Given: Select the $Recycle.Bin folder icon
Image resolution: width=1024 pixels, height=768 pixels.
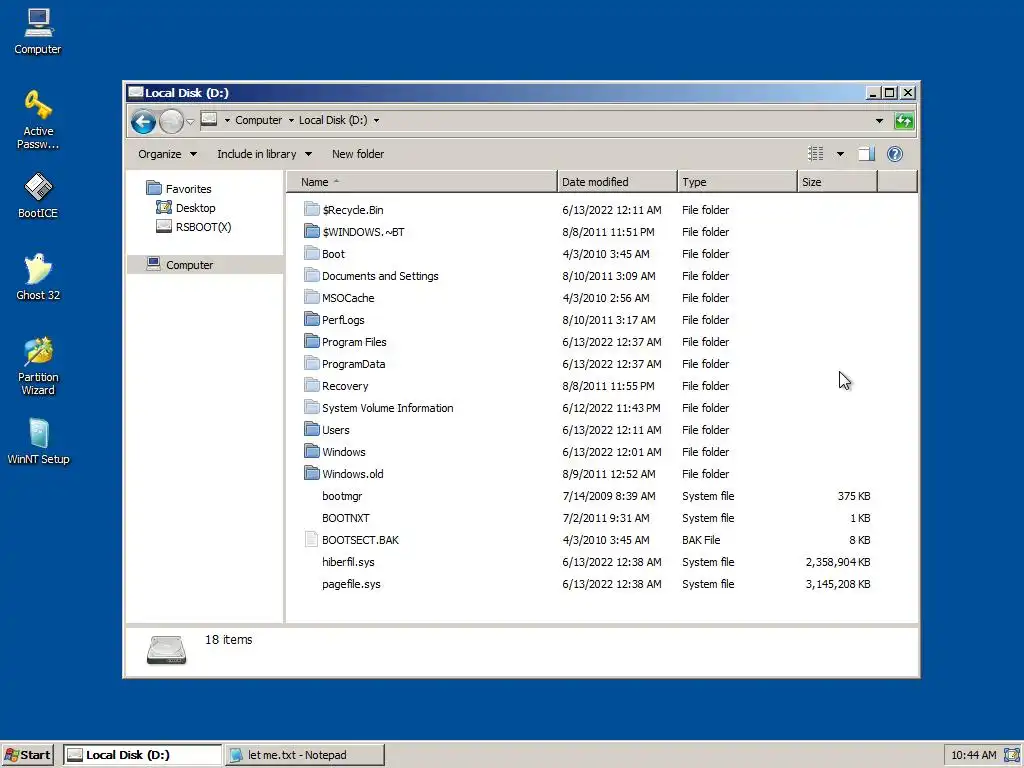Looking at the screenshot, I should [x=312, y=210].
